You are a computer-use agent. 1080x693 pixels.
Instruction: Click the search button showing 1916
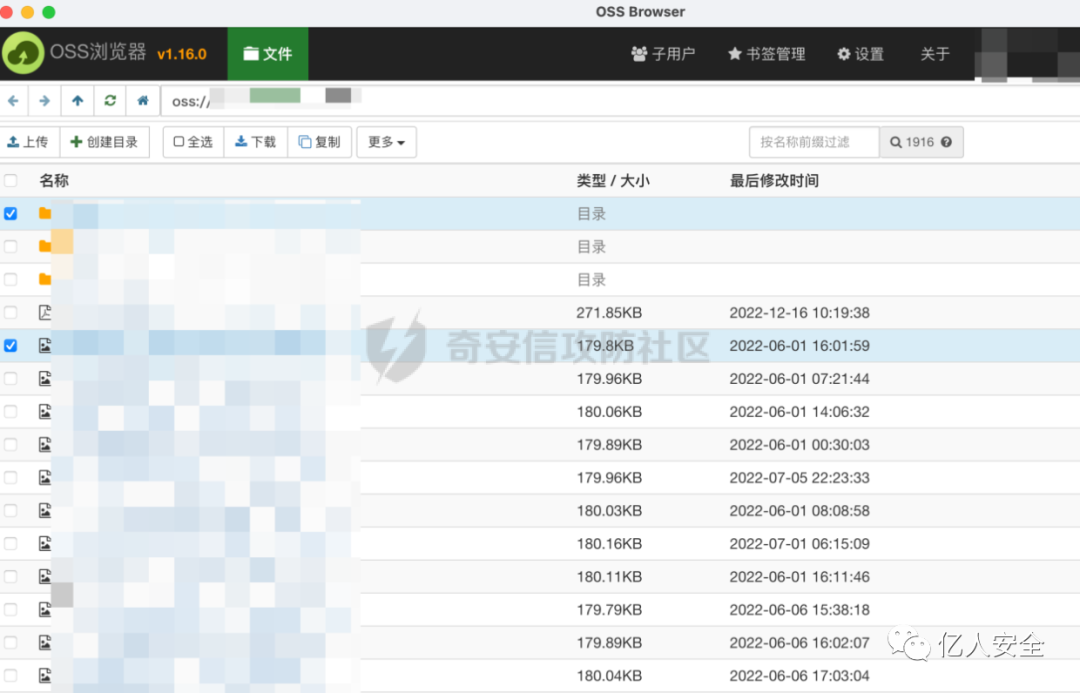[921, 142]
